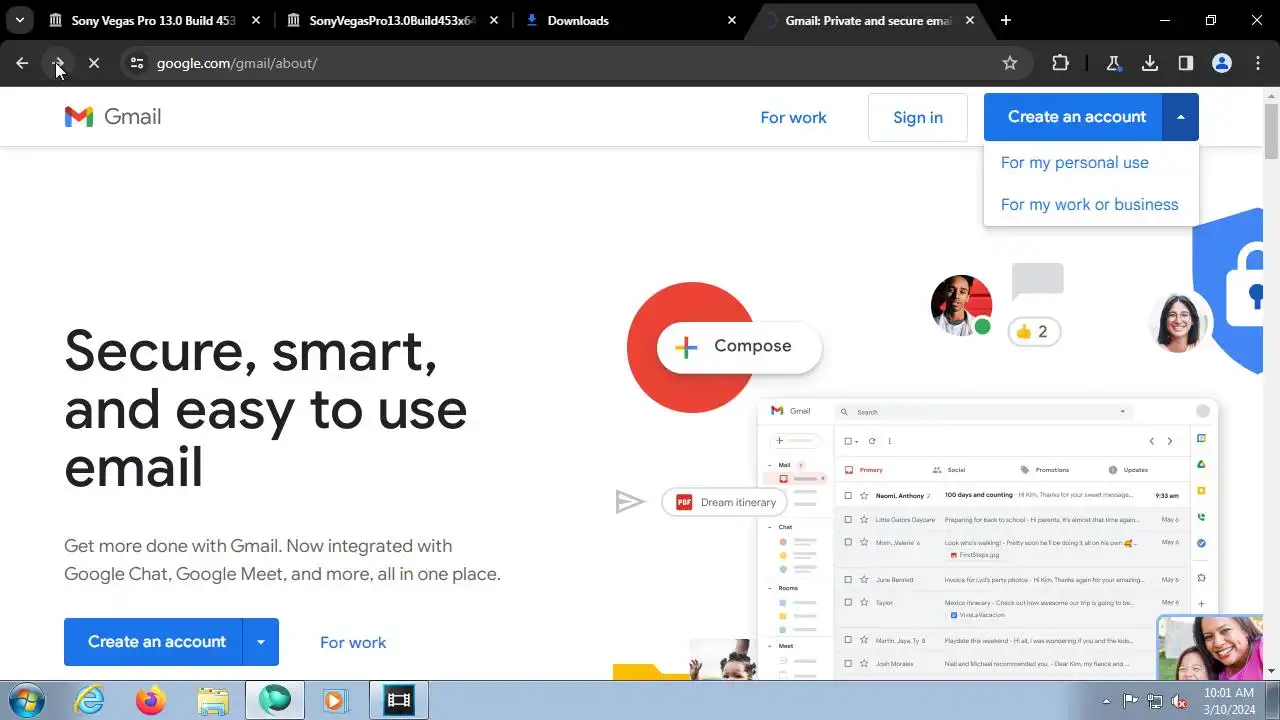This screenshot has width=1280, height=720.
Task: Click the Action Center flag icon
Action: [1130, 701]
